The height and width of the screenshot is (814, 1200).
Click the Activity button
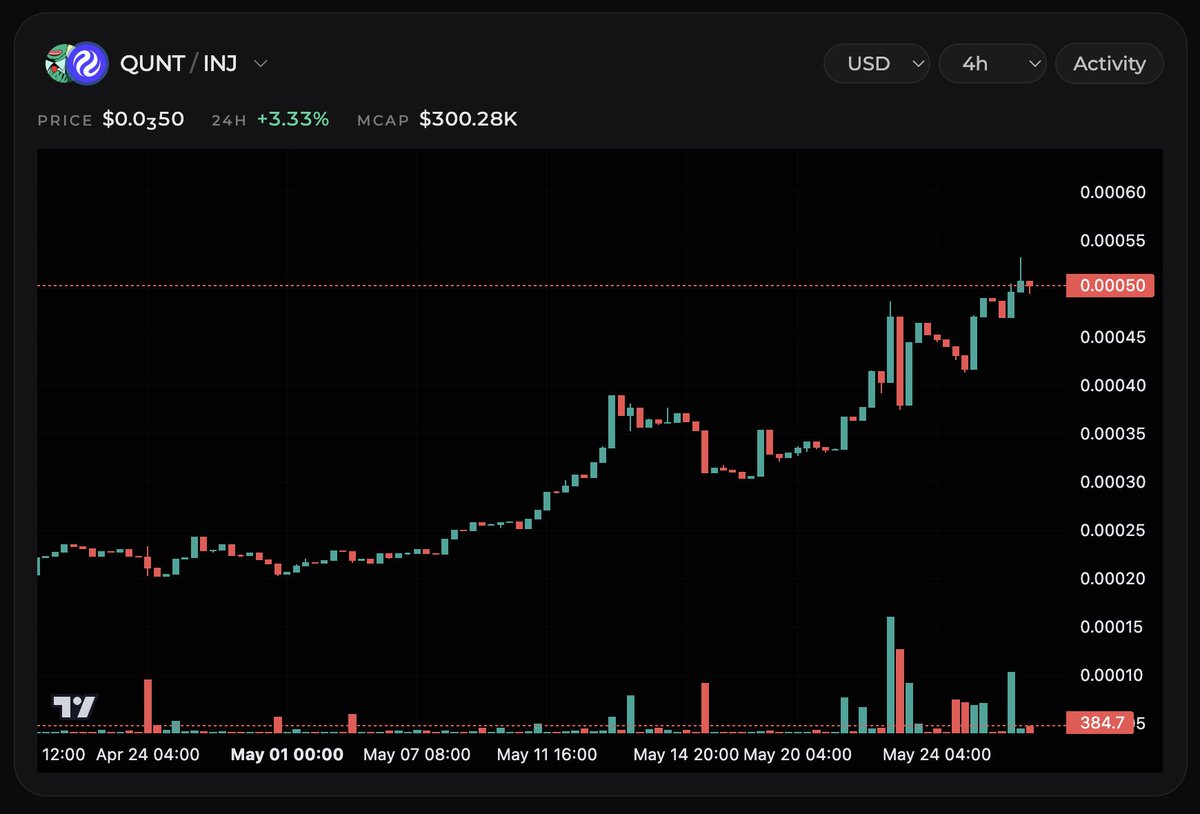point(1109,63)
